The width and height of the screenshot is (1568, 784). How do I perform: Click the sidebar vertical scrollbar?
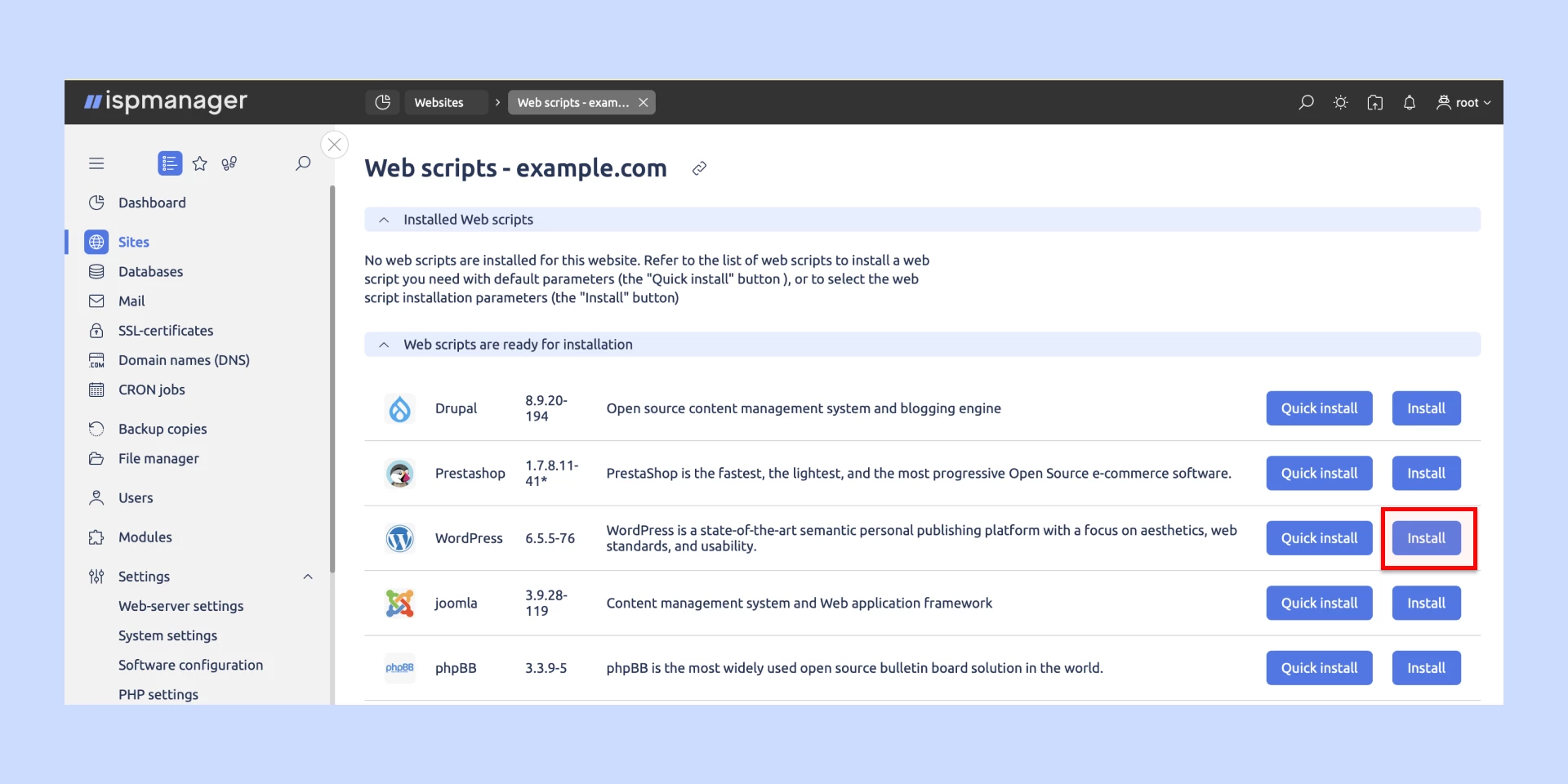(332, 379)
